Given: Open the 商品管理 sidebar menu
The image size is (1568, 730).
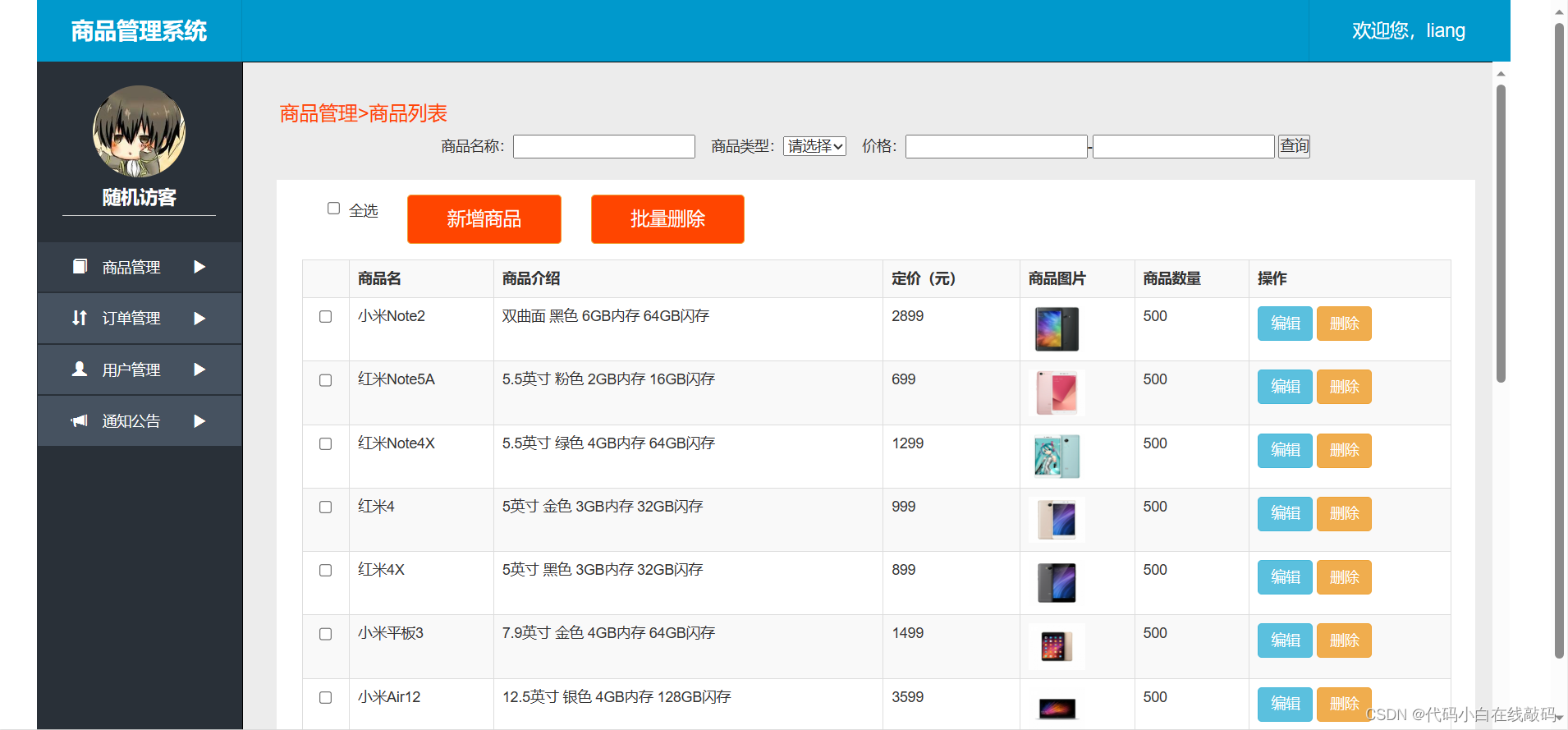Looking at the screenshot, I should tap(140, 267).
